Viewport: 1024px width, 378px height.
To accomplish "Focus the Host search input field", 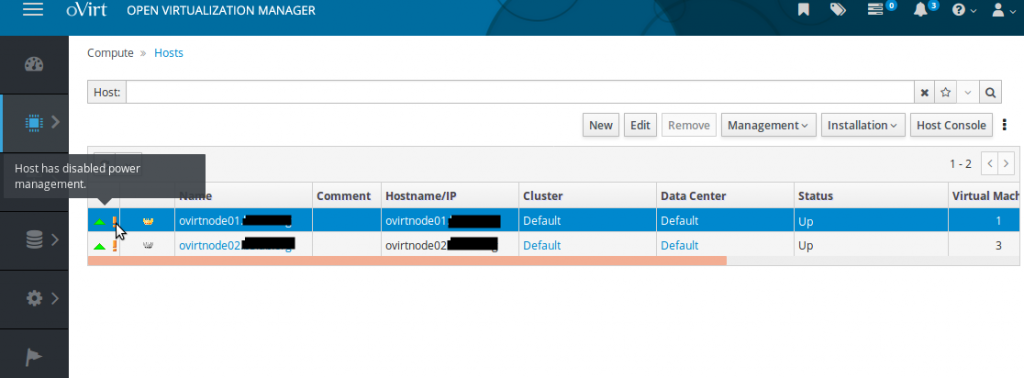I will (520, 92).
